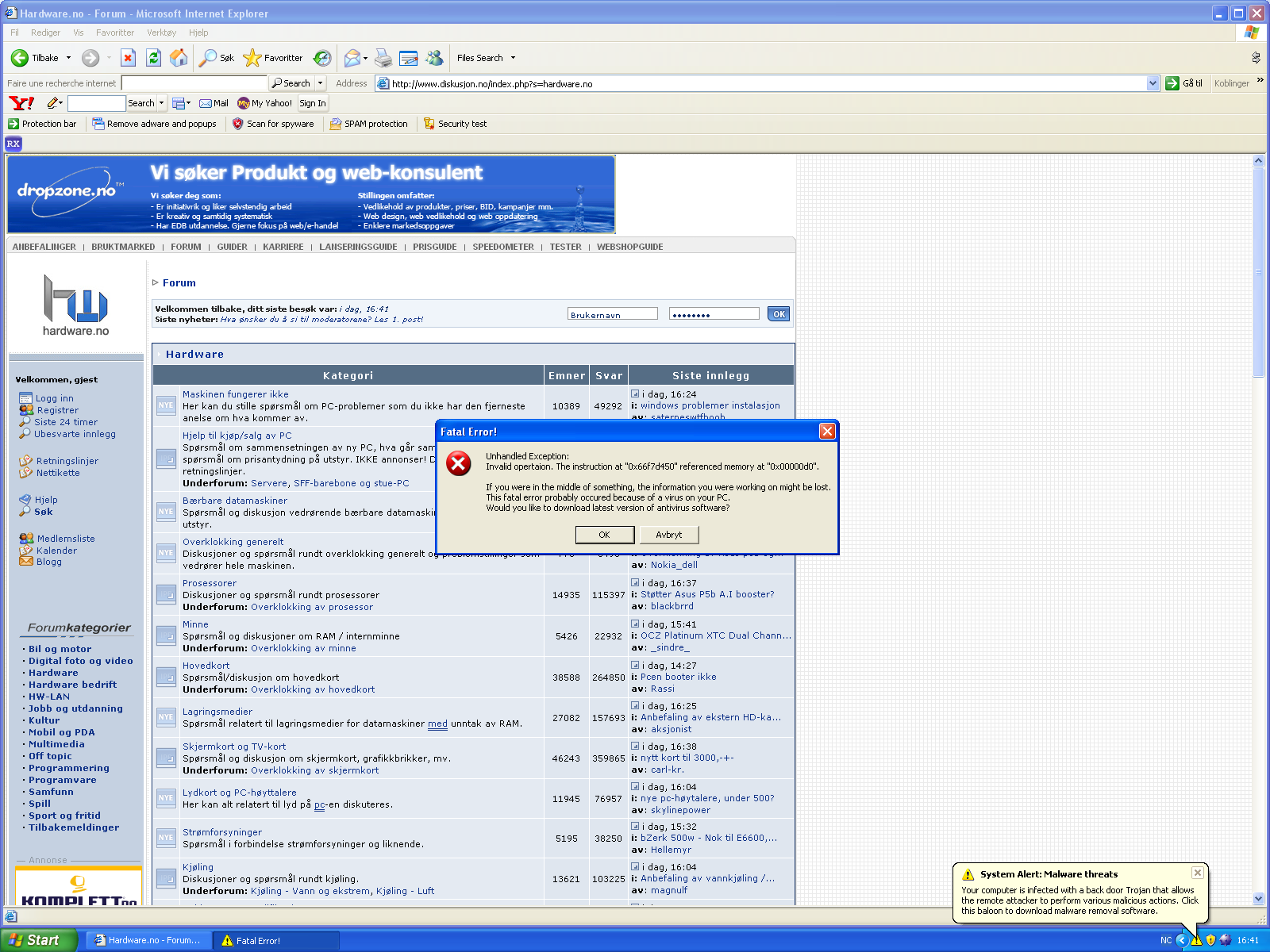Open the Bil og motor category

(x=60, y=649)
